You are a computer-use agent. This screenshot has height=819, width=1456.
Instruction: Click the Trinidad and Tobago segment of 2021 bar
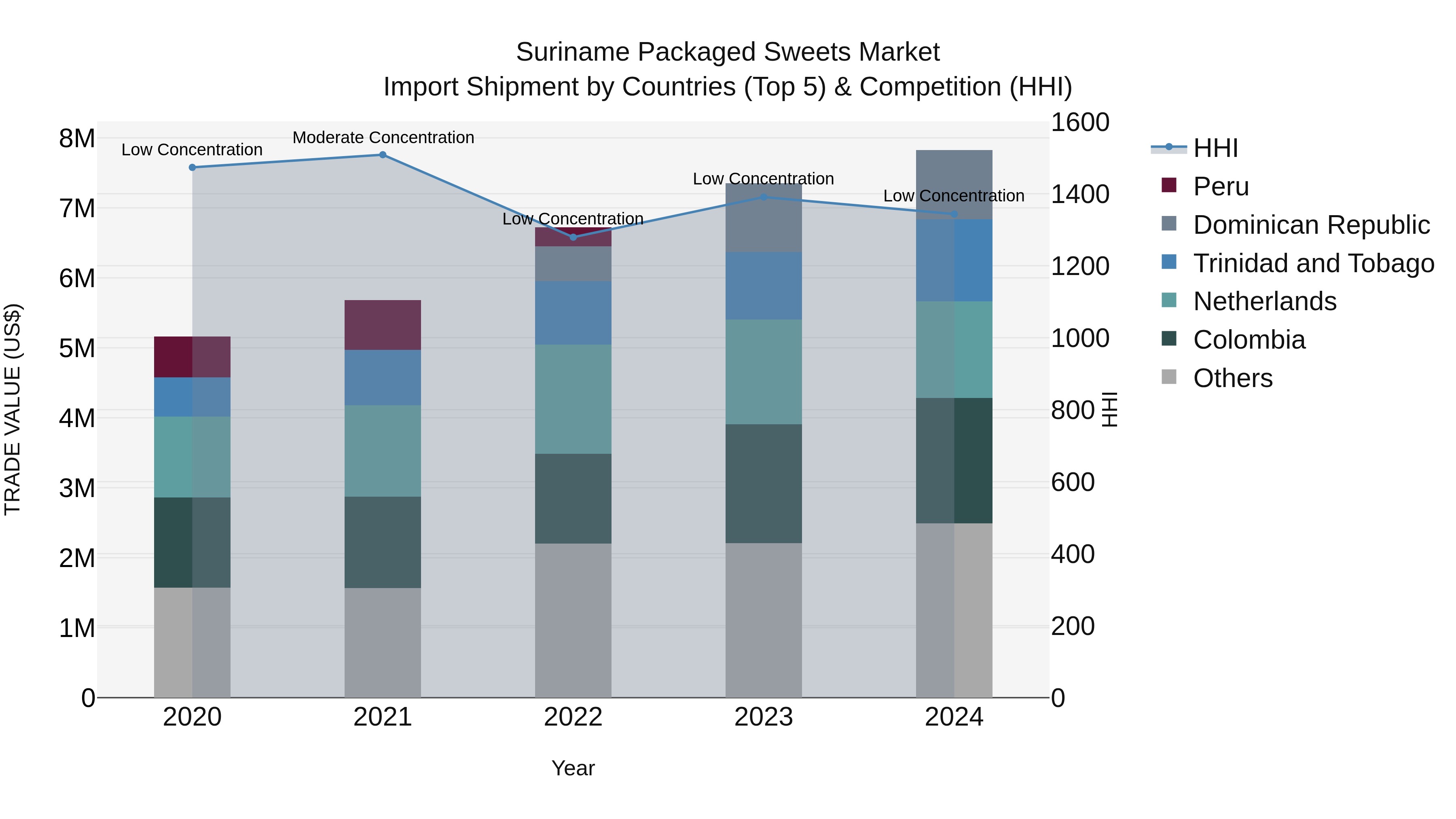coord(383,378)
